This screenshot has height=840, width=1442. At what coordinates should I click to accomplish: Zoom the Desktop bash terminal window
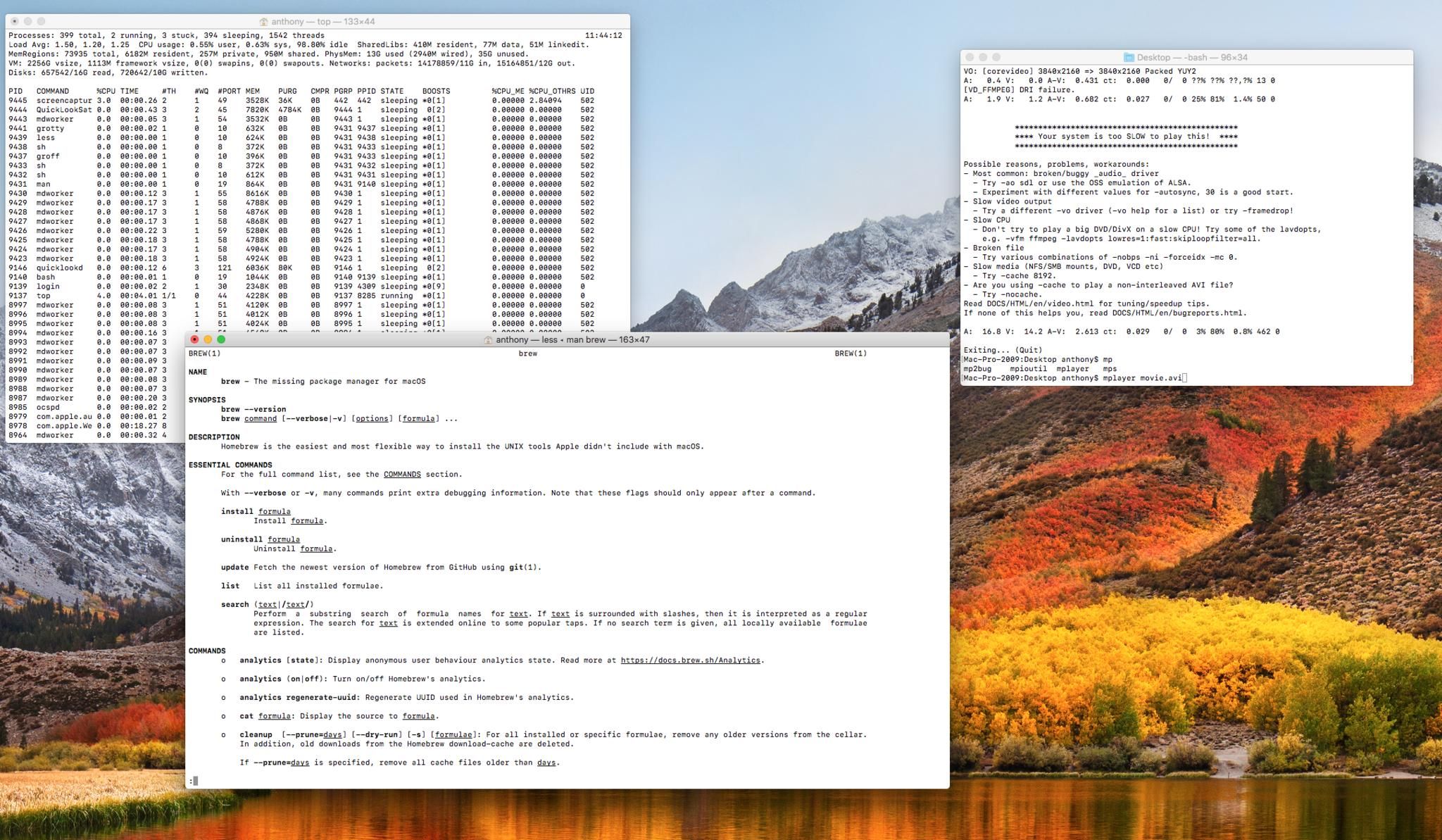[x=996, y=57]
